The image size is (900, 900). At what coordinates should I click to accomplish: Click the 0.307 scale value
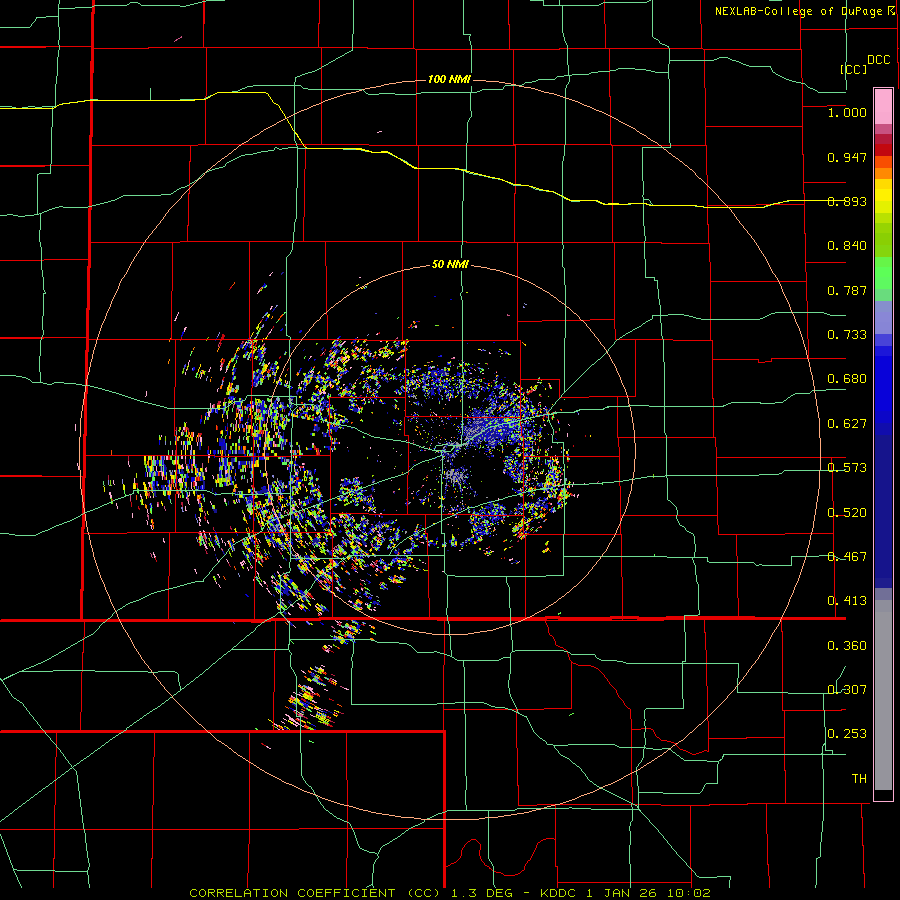[847, 690]
